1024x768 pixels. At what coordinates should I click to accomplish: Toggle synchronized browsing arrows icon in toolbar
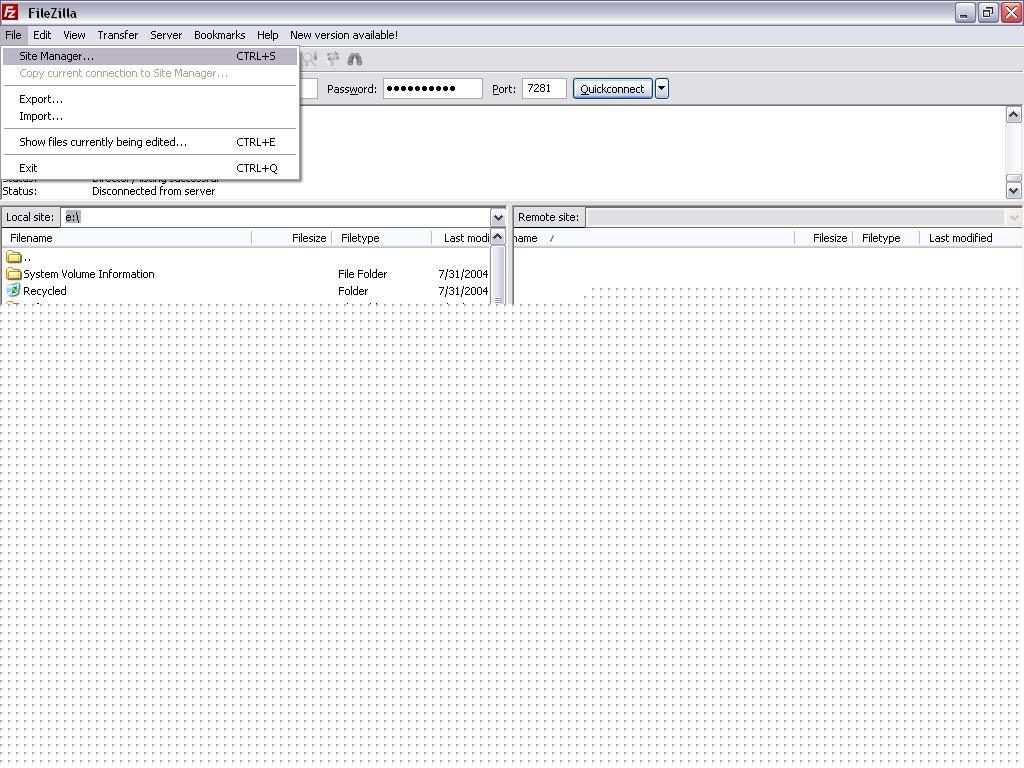(x=333, y=59)
